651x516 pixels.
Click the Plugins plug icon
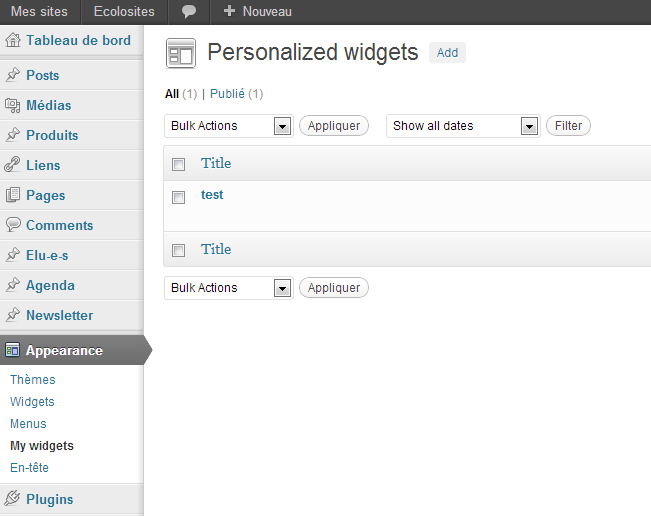tap(13, 498)
